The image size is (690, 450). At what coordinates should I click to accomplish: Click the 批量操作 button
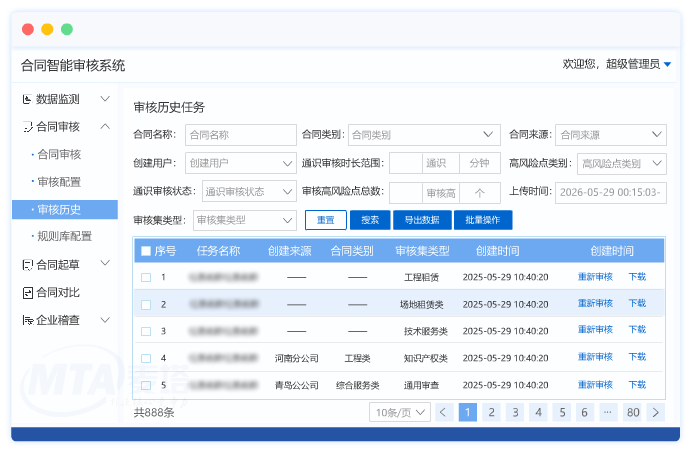click(x=483, y=220)
